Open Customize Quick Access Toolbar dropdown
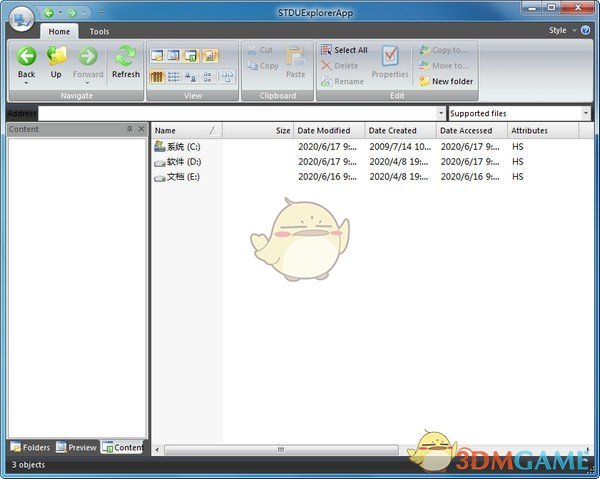This screenshot has height=479, width=600. [101, 13]
